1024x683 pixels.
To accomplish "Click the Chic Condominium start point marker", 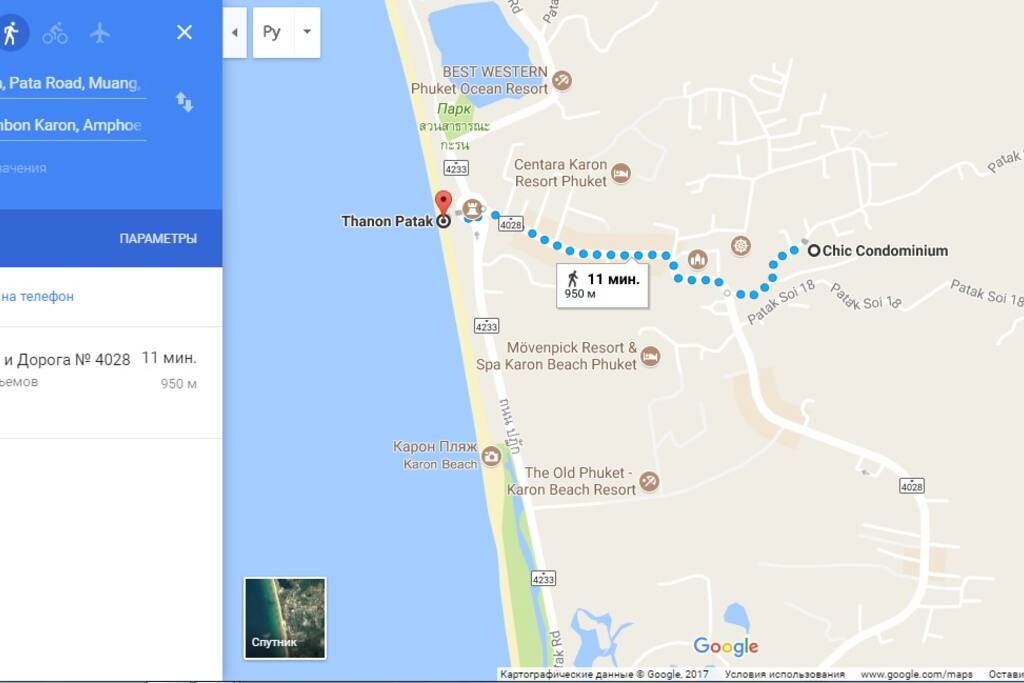I will [814, 250].
